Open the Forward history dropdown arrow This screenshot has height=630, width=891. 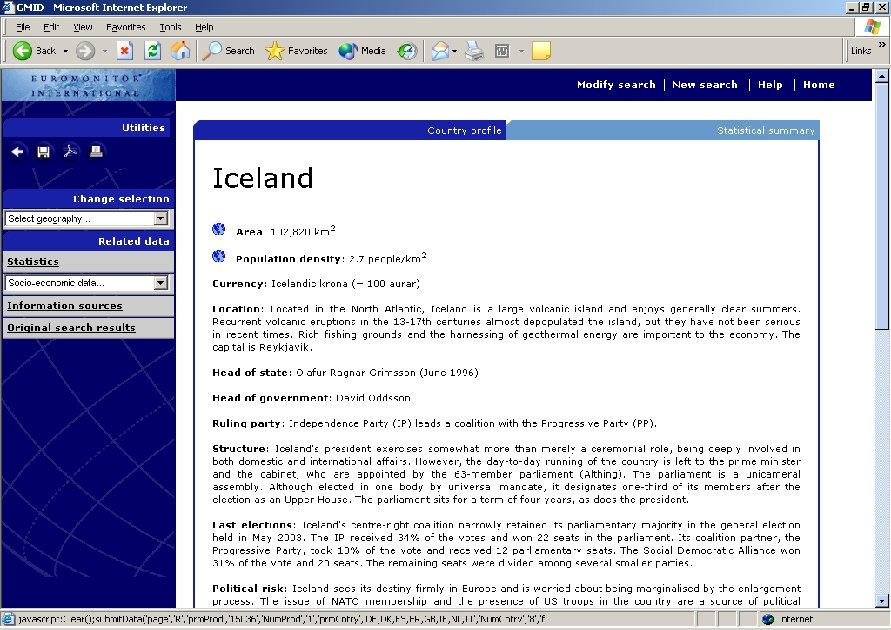(105, 51)
